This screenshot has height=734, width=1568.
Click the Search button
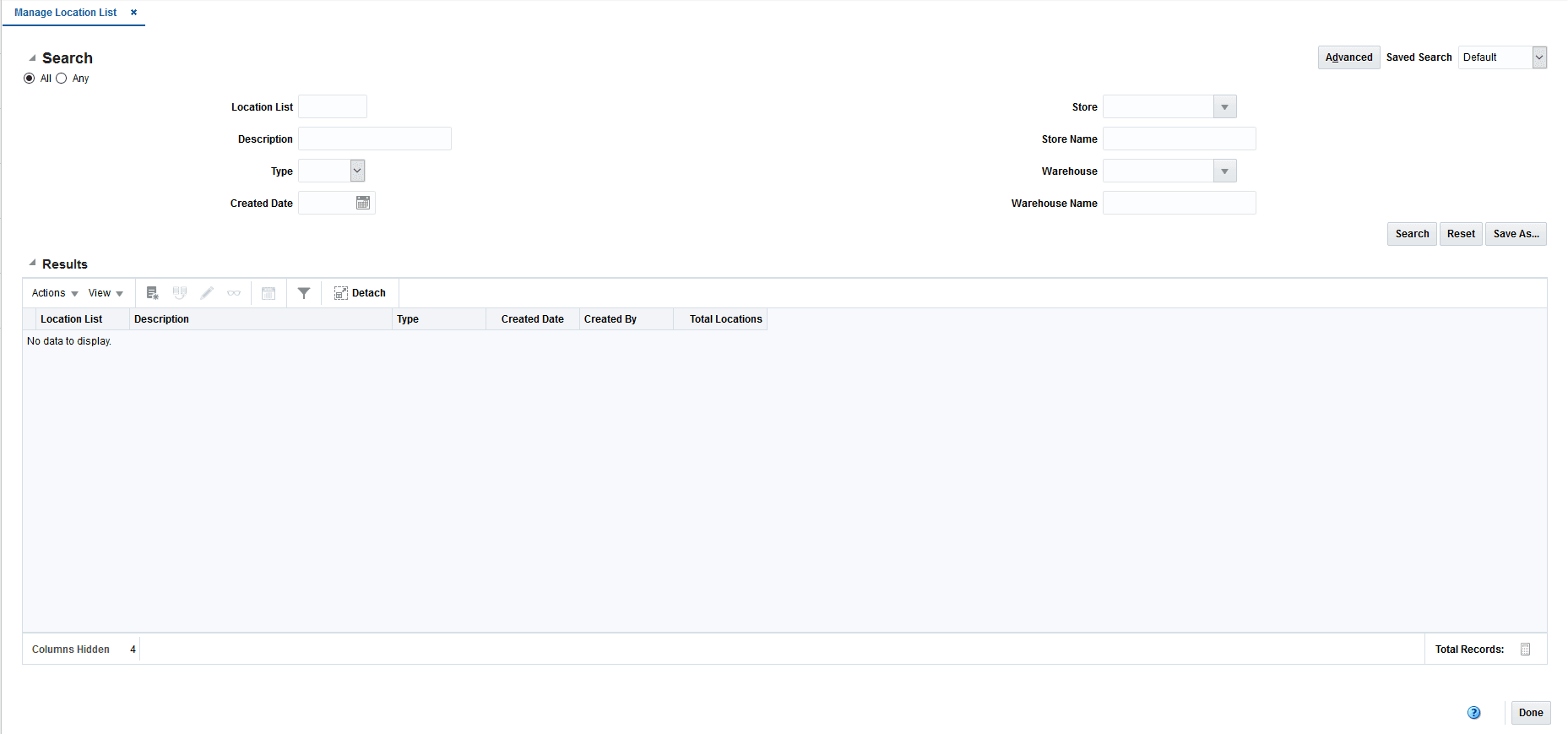pyautogui.click(x=1412, y=234)
